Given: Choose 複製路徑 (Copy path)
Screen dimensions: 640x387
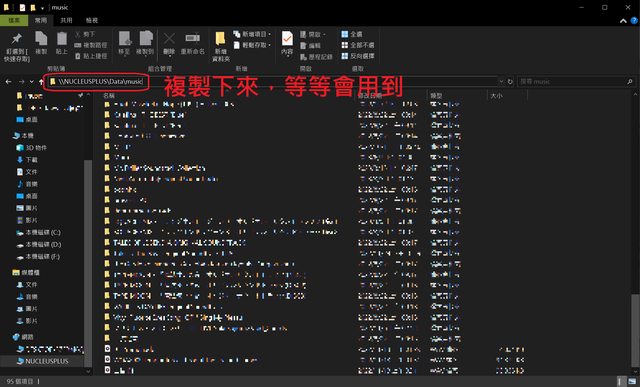Looking at the screenshot, I should [x=91, y=45].
